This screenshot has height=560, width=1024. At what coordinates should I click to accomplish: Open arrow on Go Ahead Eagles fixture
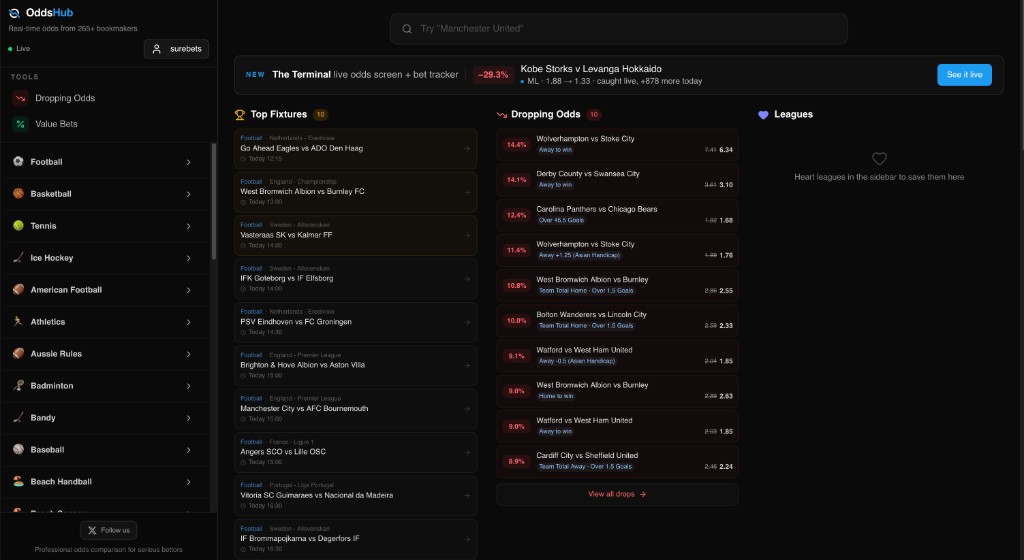point(467,149)
